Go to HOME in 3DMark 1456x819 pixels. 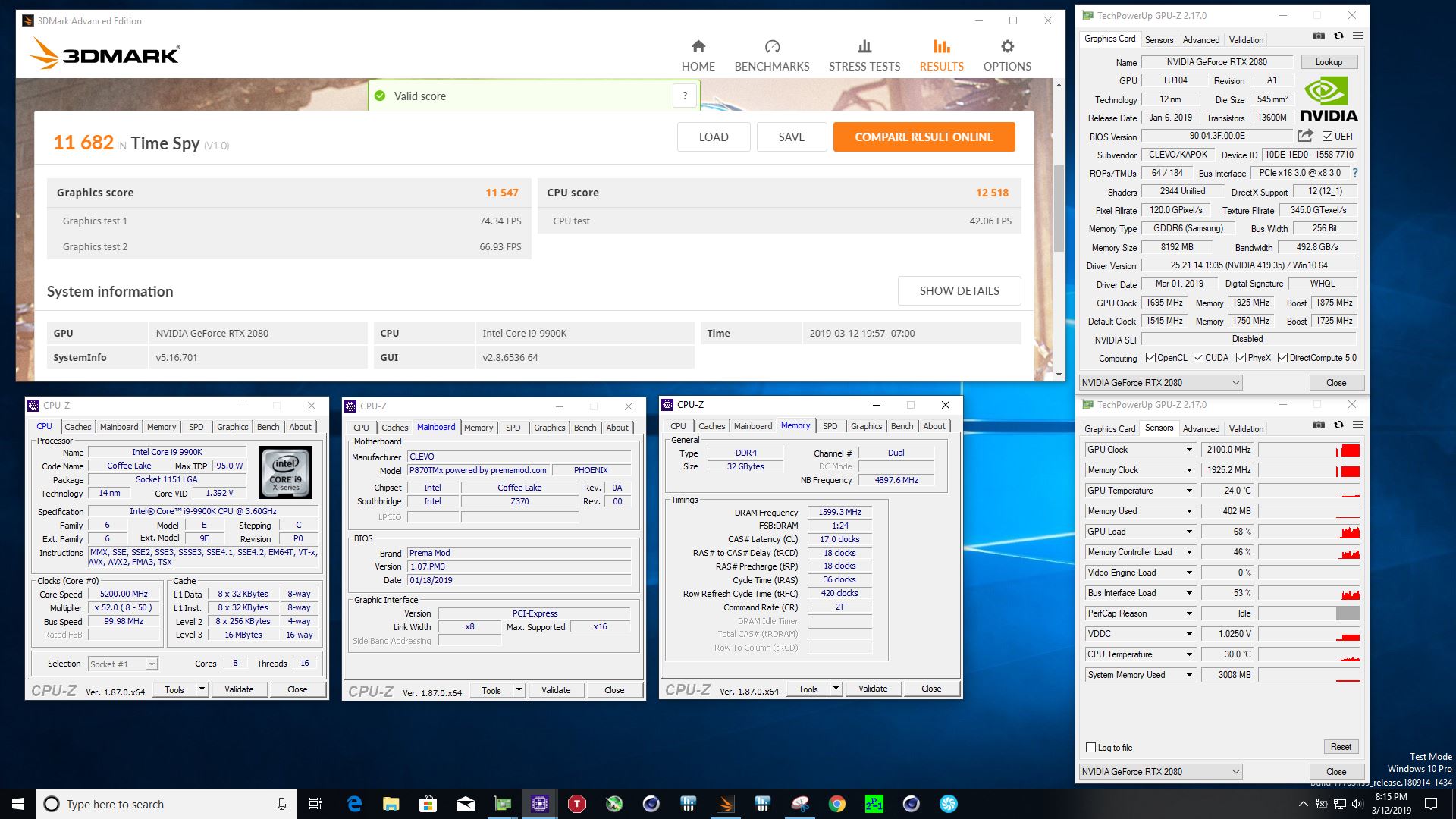tap(698, 56)
